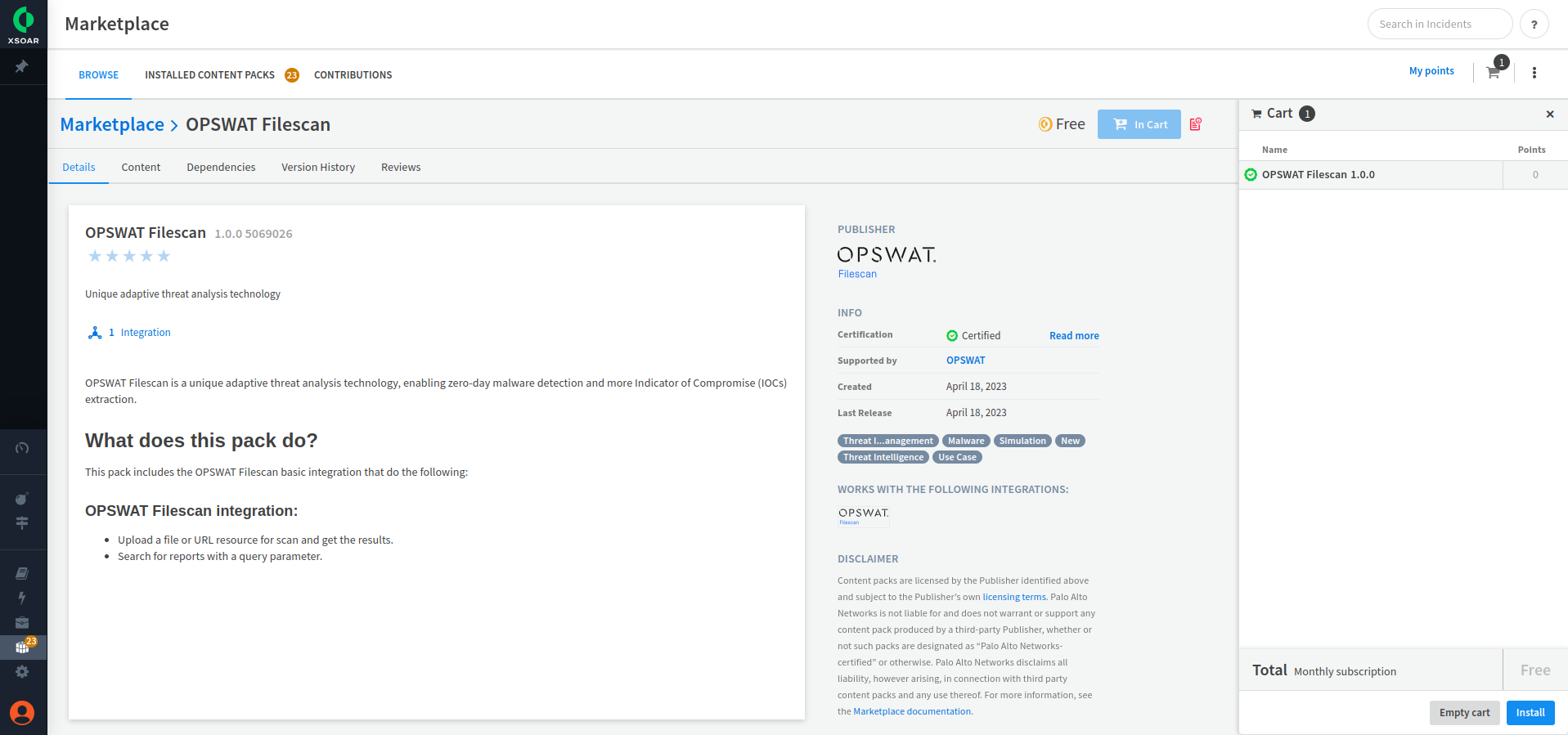Click the five-star rating

[129, 256]
